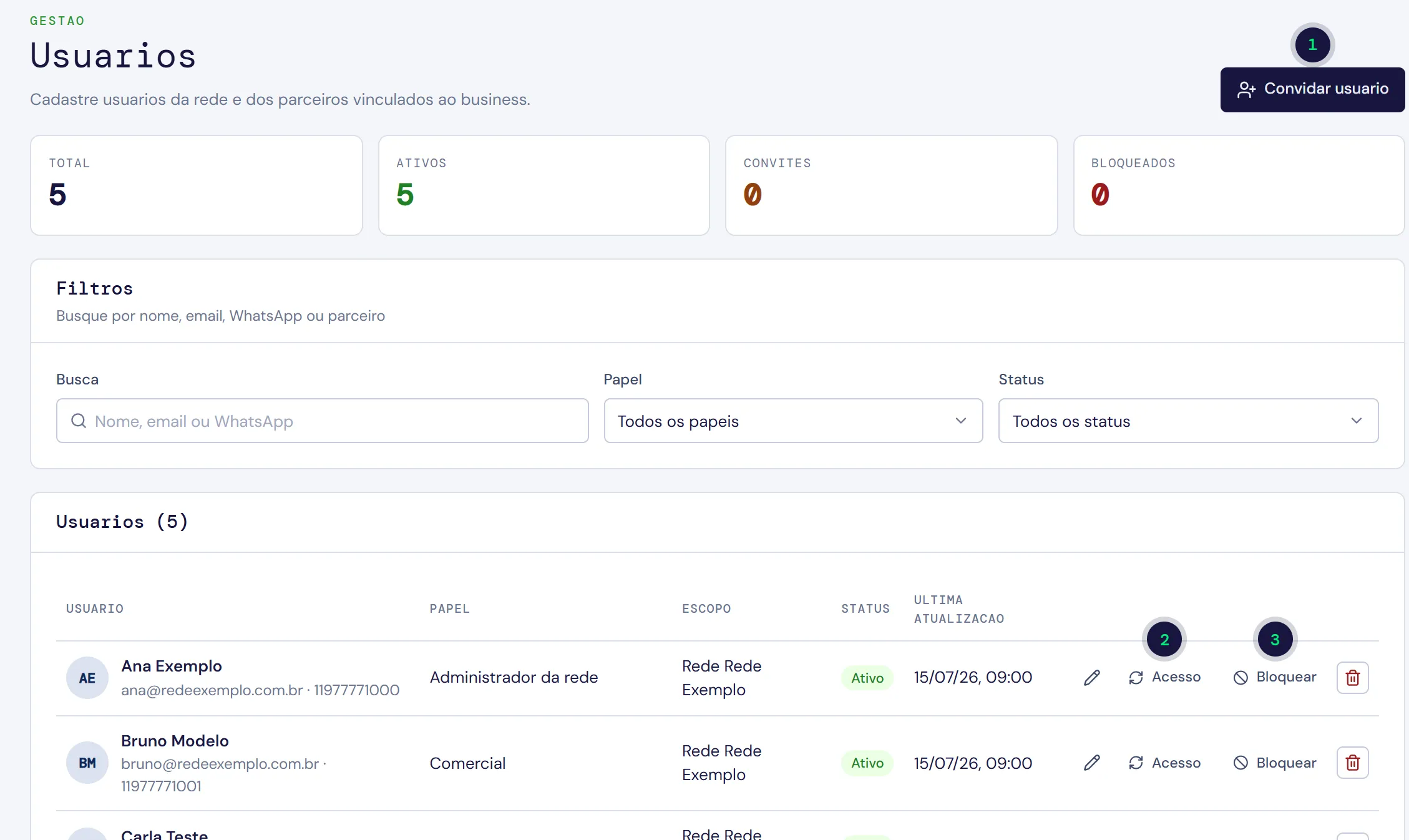Viewport: 1409px width, 840px height.
Task: Edit Bruno Modelo with the pencil icon
Action: point(1092,763)
